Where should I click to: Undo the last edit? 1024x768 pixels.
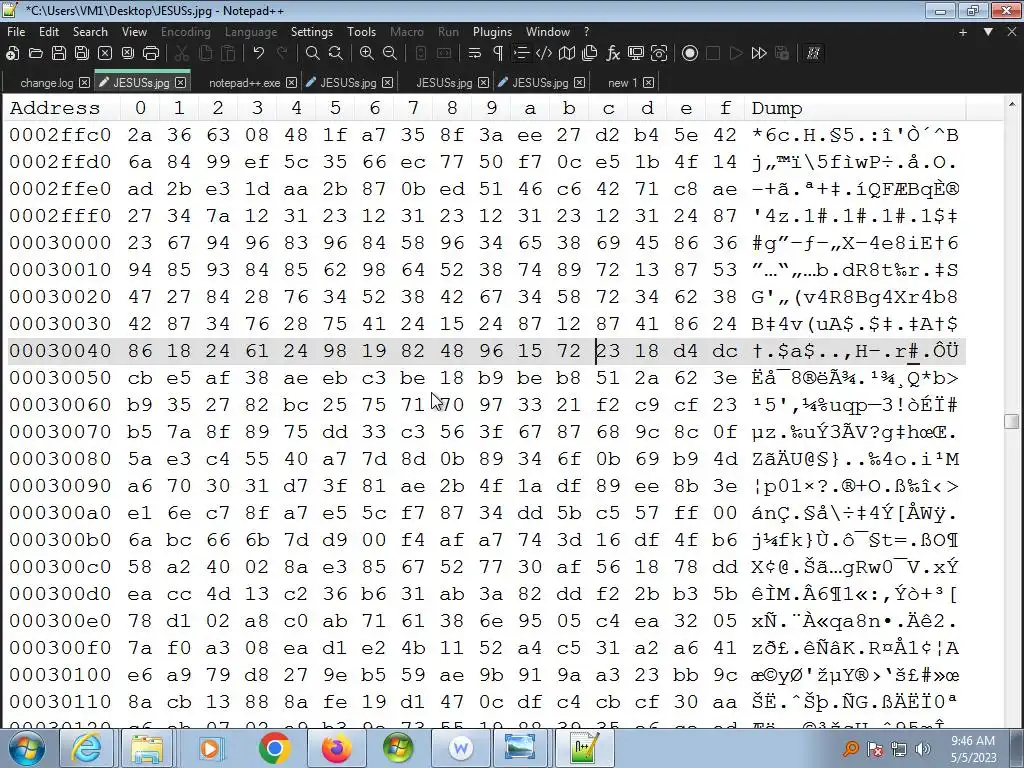(259, 54)
